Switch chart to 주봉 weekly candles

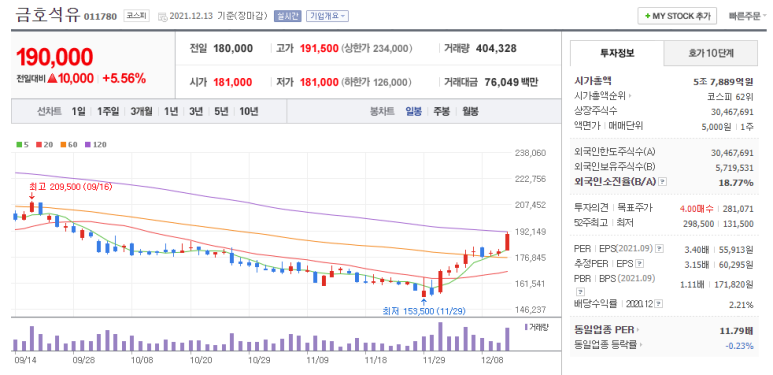[441, 111]
